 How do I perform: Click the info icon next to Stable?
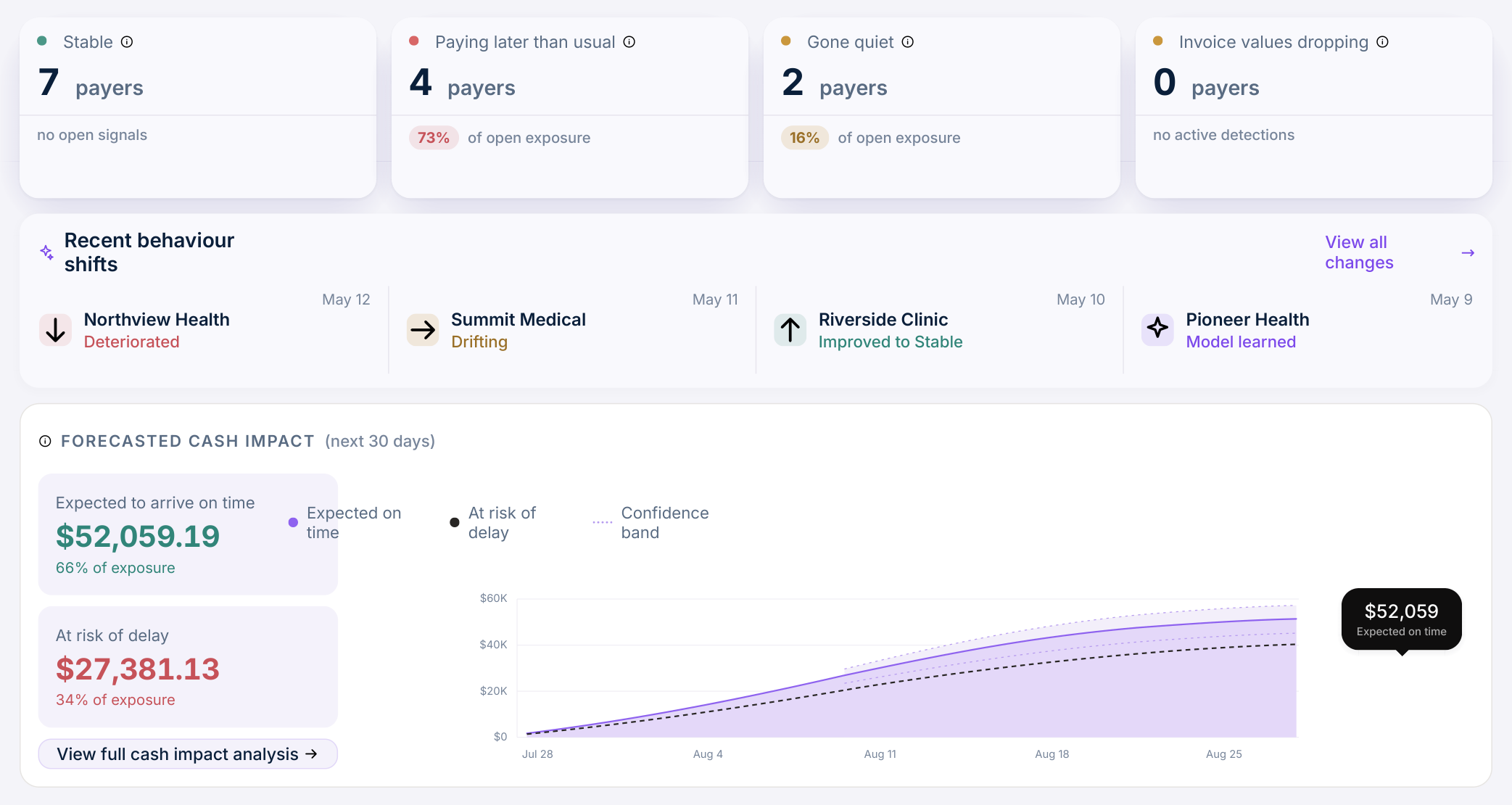pos(127,42)
